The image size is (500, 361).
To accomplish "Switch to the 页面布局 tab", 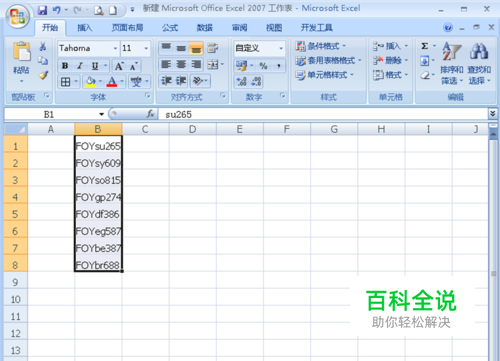I will (x=127, y=28).
